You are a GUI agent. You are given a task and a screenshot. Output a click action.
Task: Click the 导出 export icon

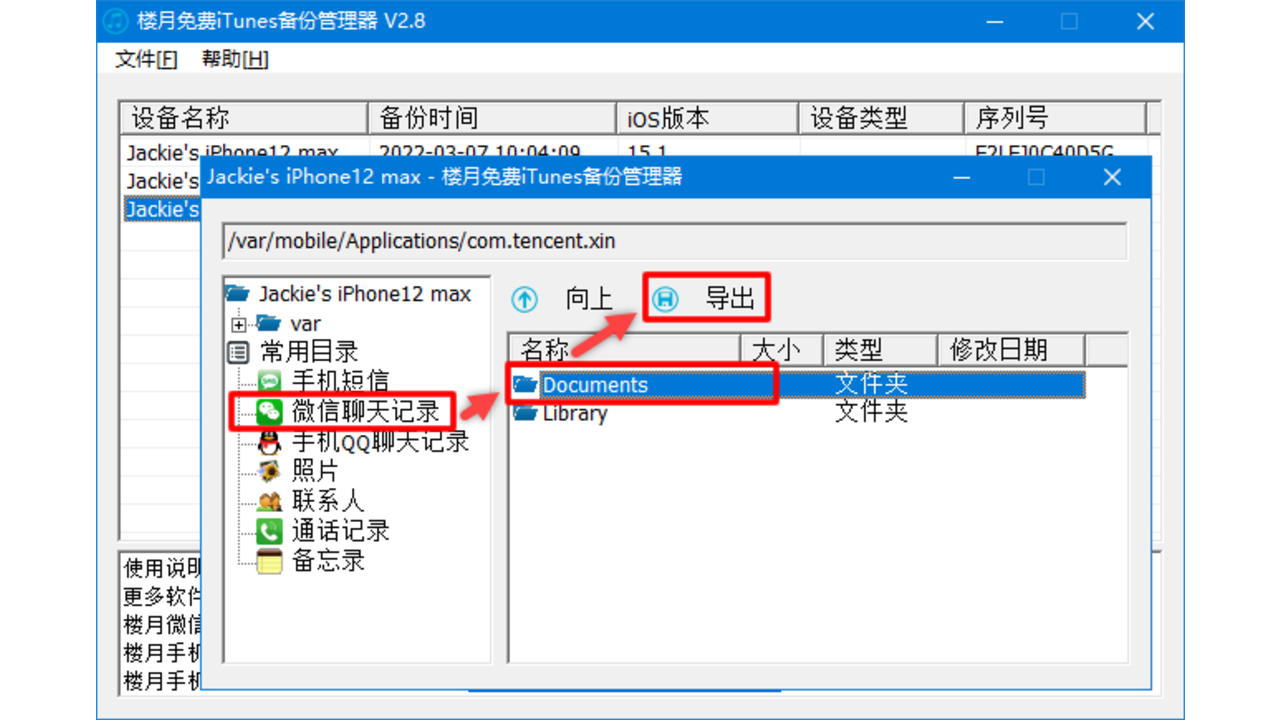click(x=664, y=297)
